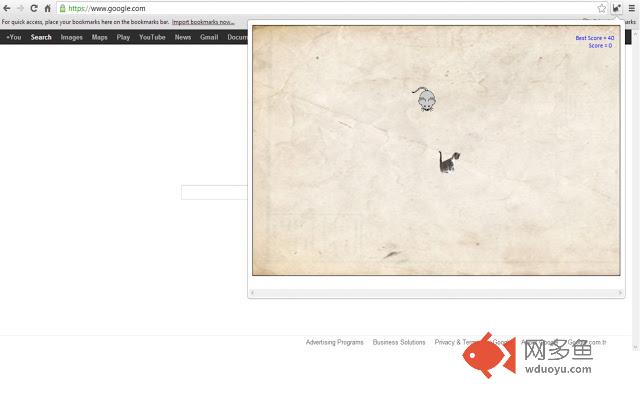Follow the Advertising Programs footer link
The image size is (640, 400).
click(334, 342)
